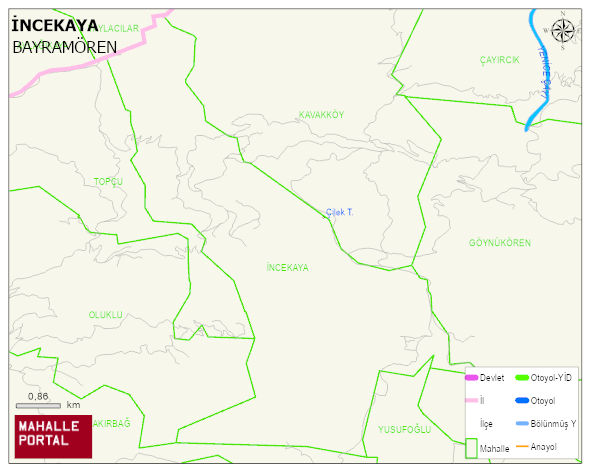Screen dimensions: 591x472
Task: Select the ÇAYIRCIK neighborhood label
Action: [499, 60]
